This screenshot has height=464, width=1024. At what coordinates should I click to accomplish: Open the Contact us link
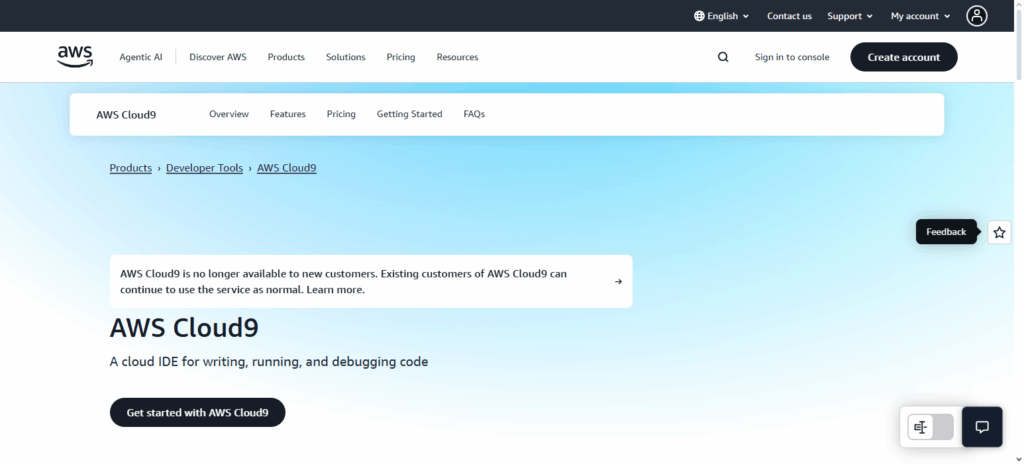(x=789, y=16)
